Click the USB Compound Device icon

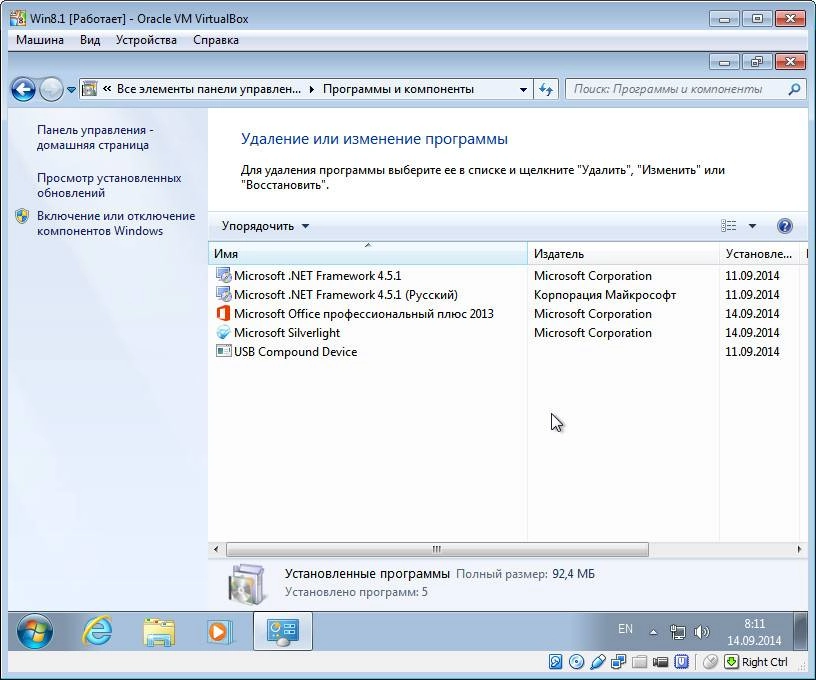tap(223, 351)
